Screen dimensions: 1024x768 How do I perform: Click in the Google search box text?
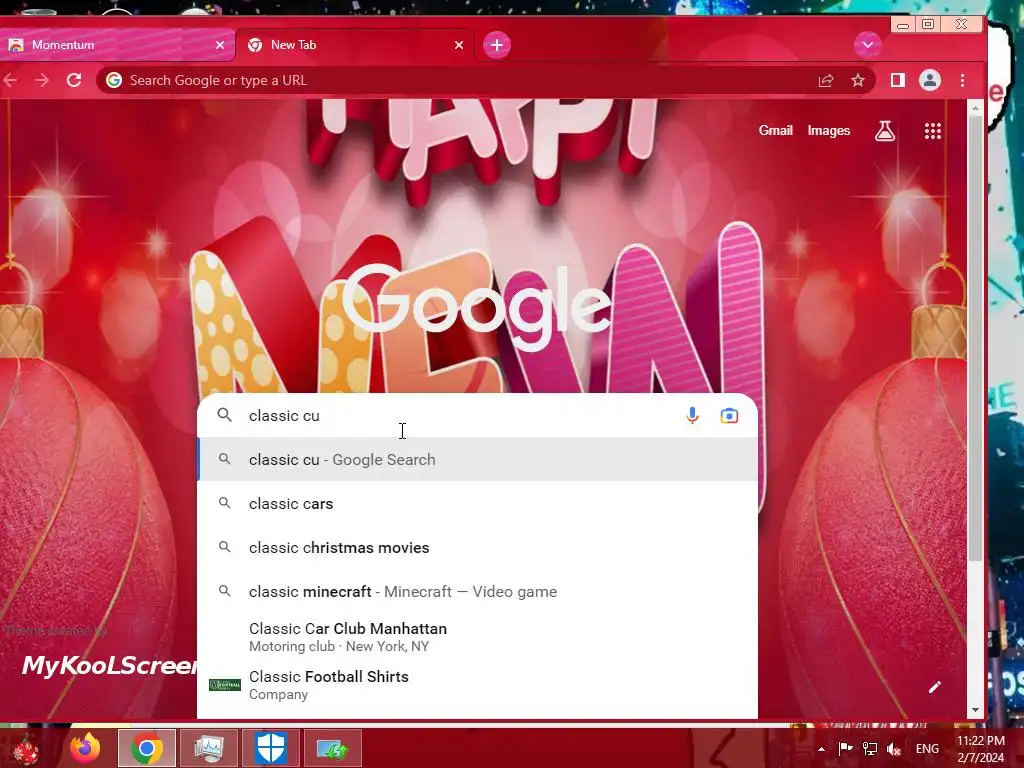pos(457,415)
